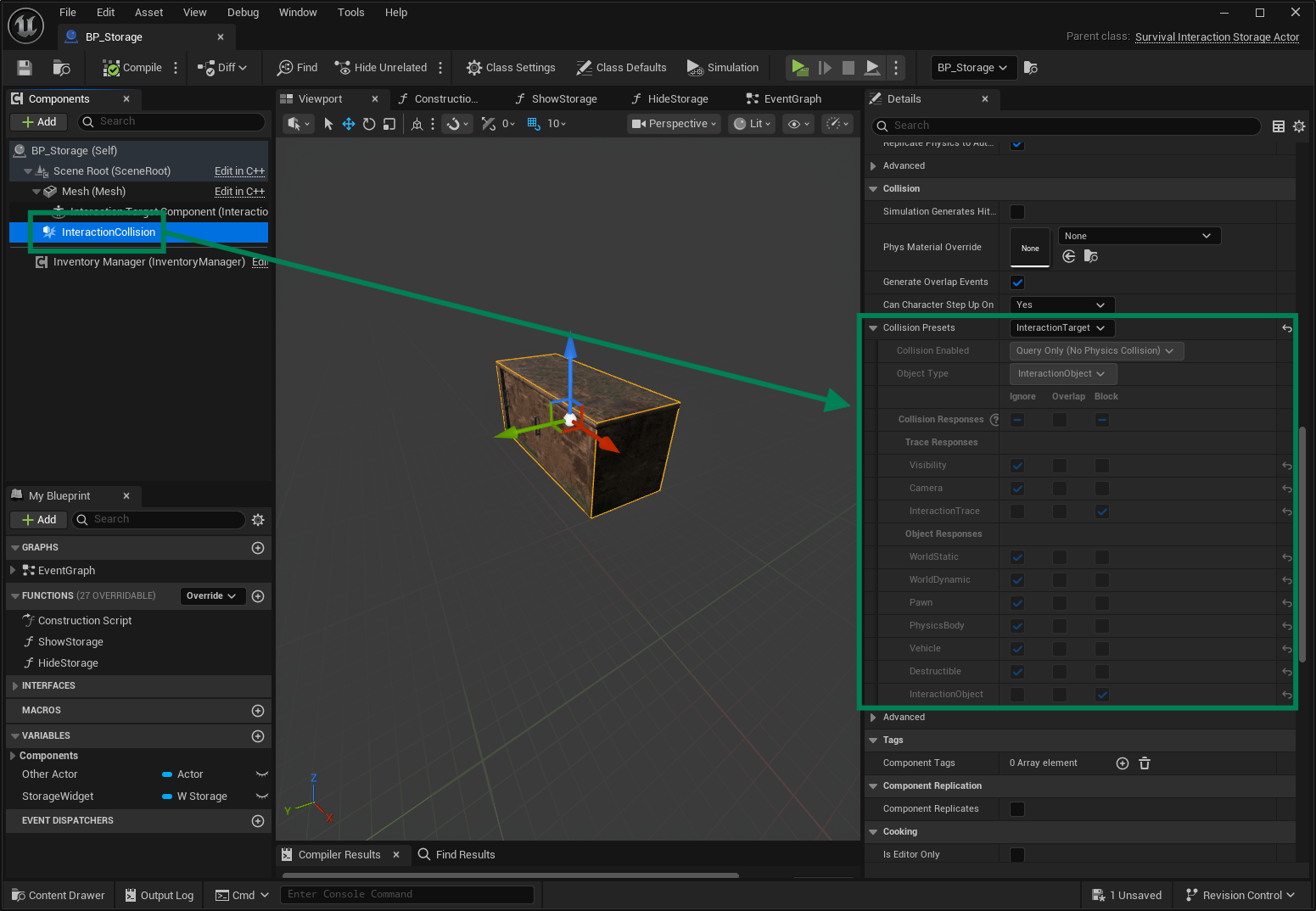Click the Survival Interaction Storage Actor link
1316x911 pixels.
click(1217, 36)
